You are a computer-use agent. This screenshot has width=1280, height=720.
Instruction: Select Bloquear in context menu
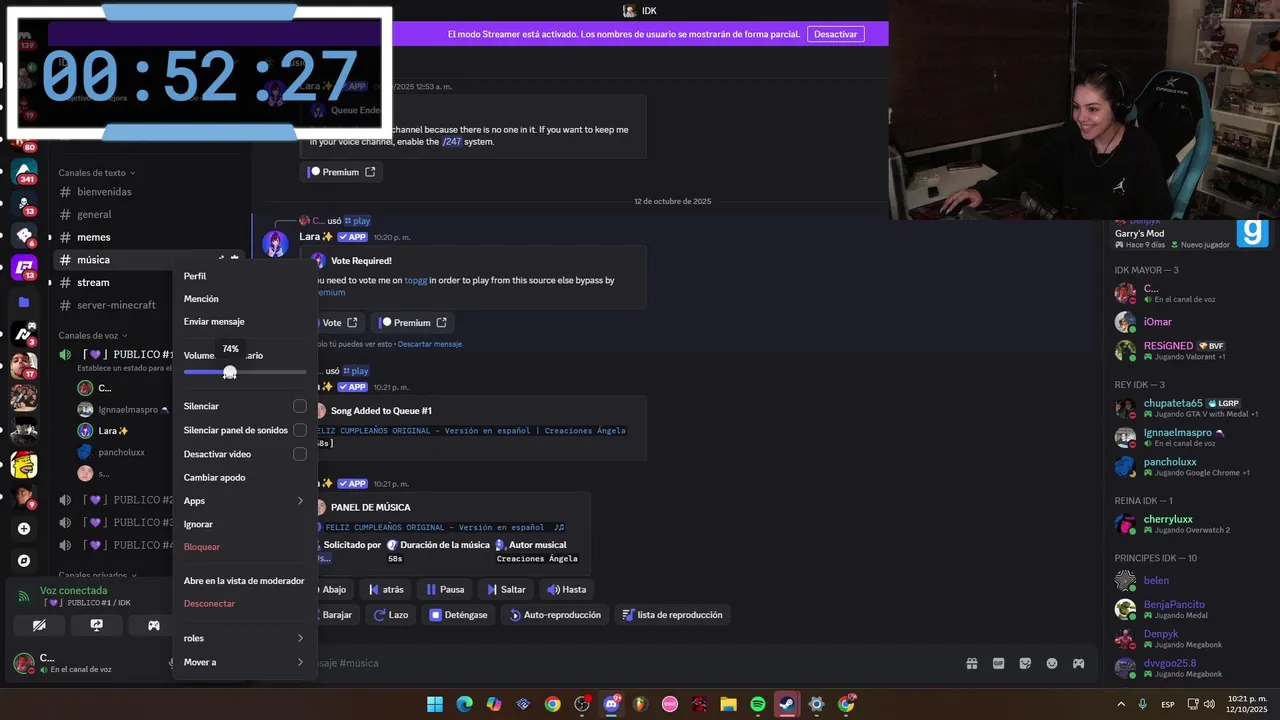tap(244, 547)
